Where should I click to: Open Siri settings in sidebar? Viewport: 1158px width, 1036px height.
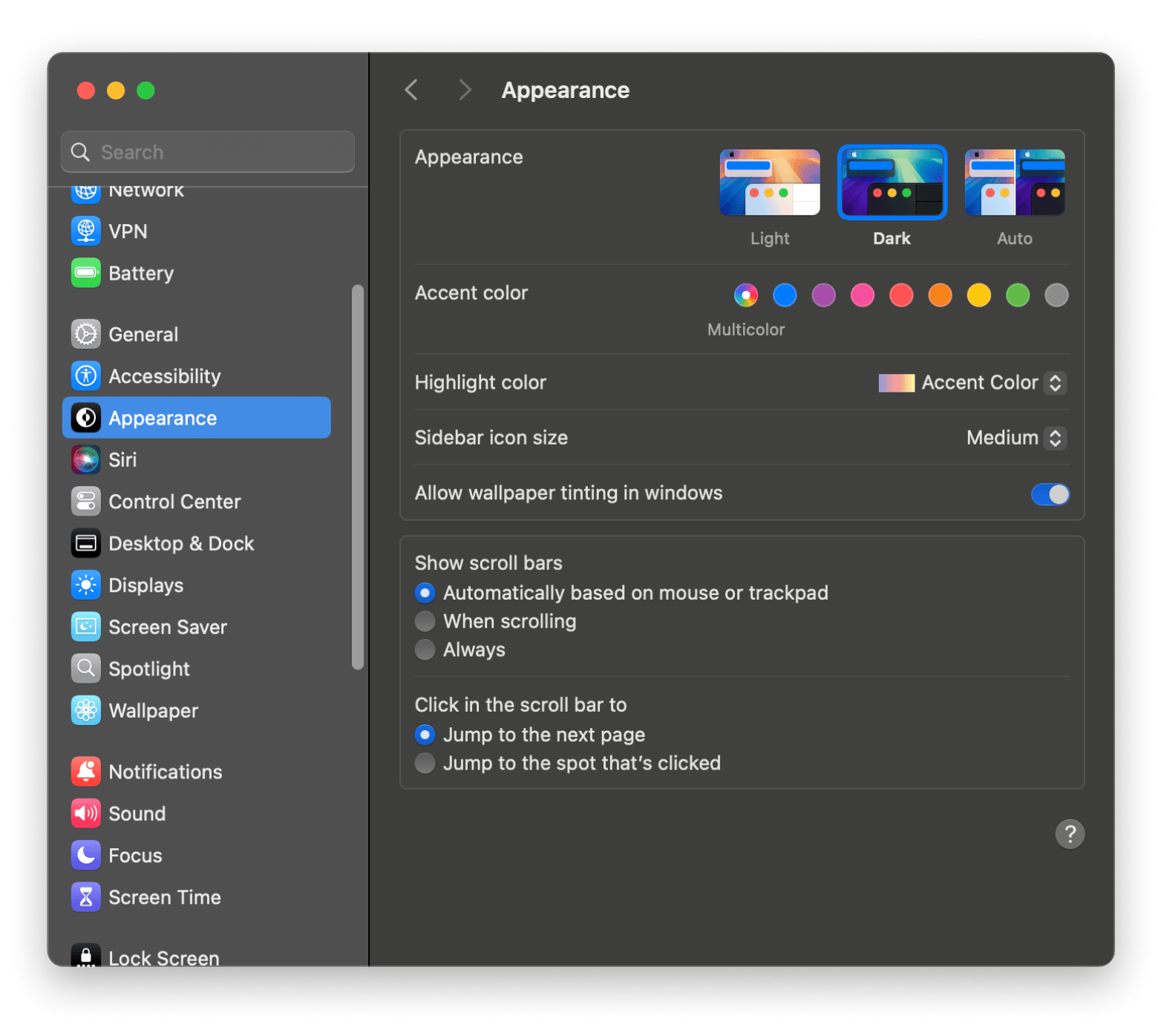(x=197, y=459)
